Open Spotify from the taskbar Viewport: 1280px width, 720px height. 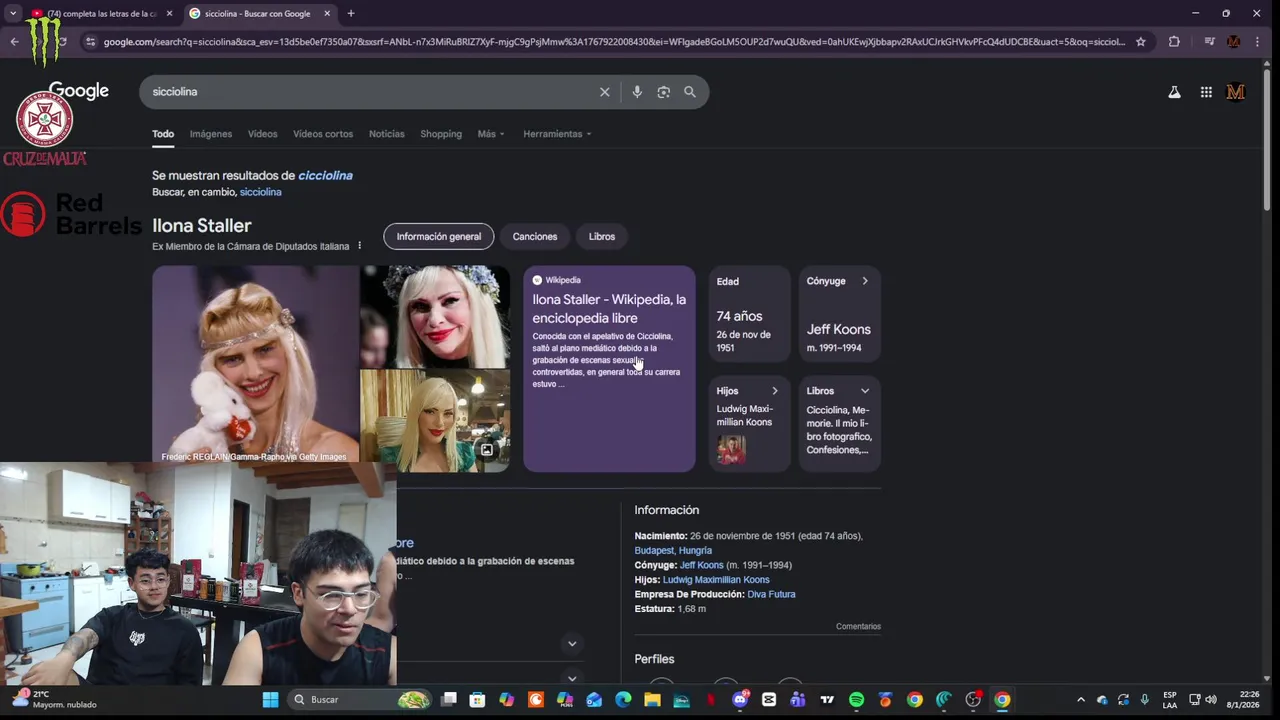pos(856,700)
